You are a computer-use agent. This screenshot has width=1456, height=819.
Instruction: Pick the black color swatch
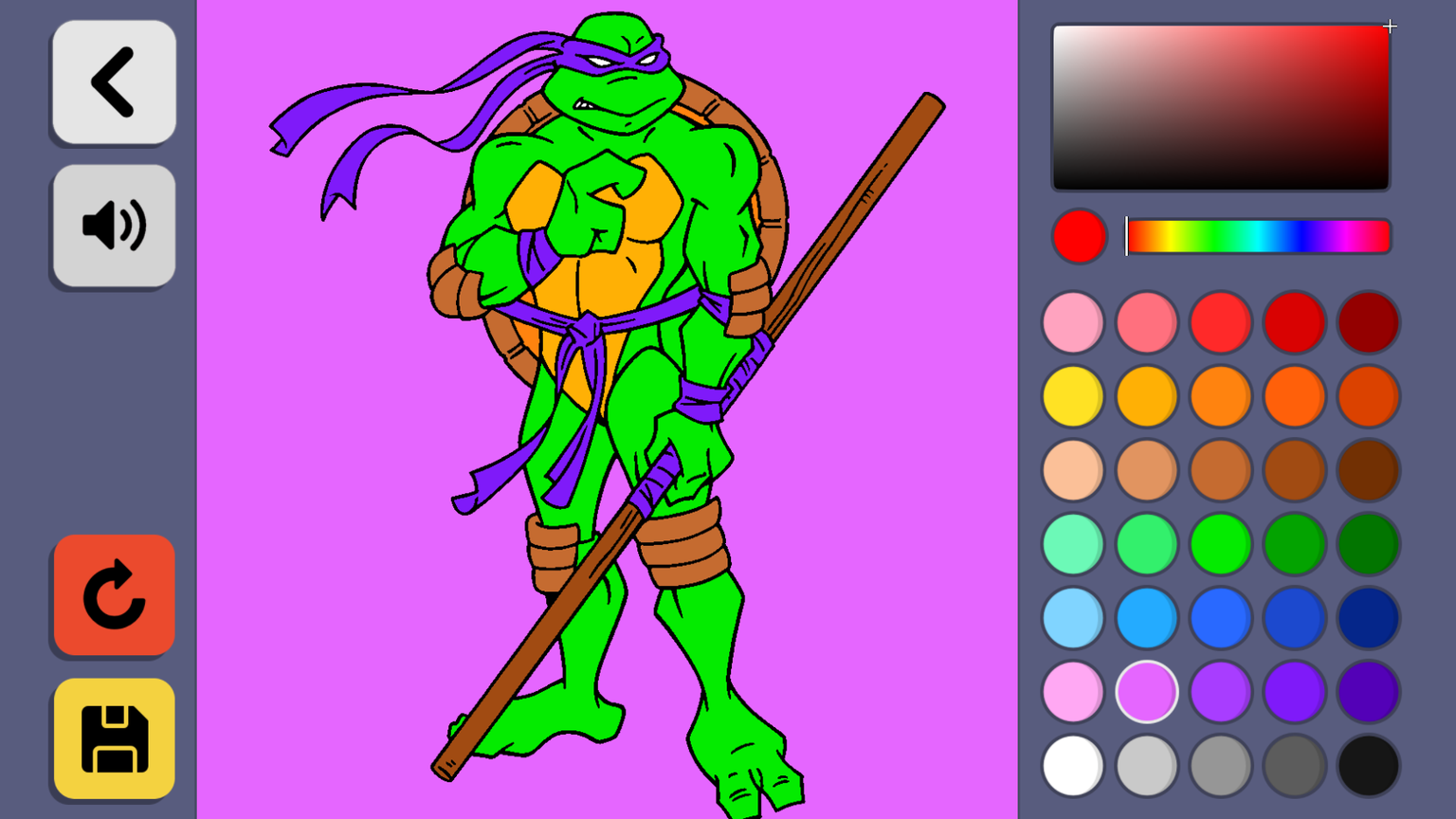(x=1368, y=766)
